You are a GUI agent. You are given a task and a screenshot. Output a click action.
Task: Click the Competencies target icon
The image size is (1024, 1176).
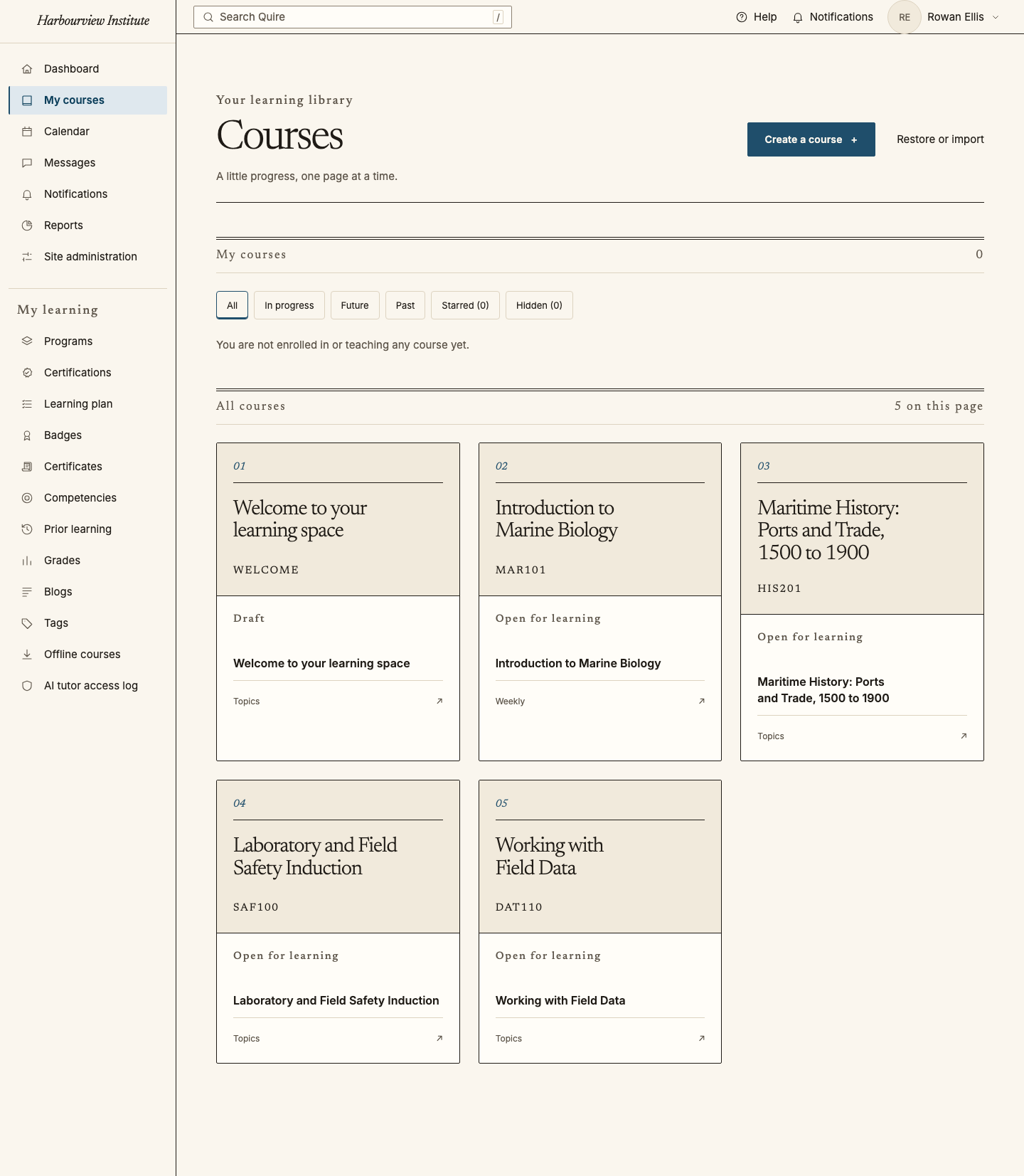[x=27, y=498]
